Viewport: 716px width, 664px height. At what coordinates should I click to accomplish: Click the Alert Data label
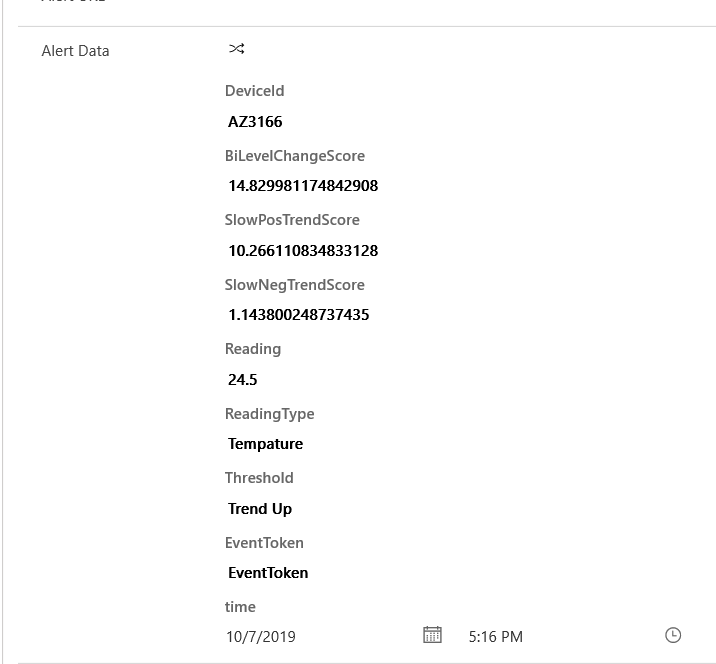(x=75, y=51)
